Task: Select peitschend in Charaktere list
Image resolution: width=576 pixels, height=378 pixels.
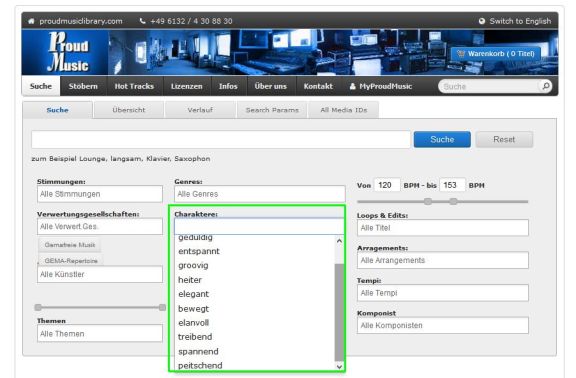Action: pos(255,366)
